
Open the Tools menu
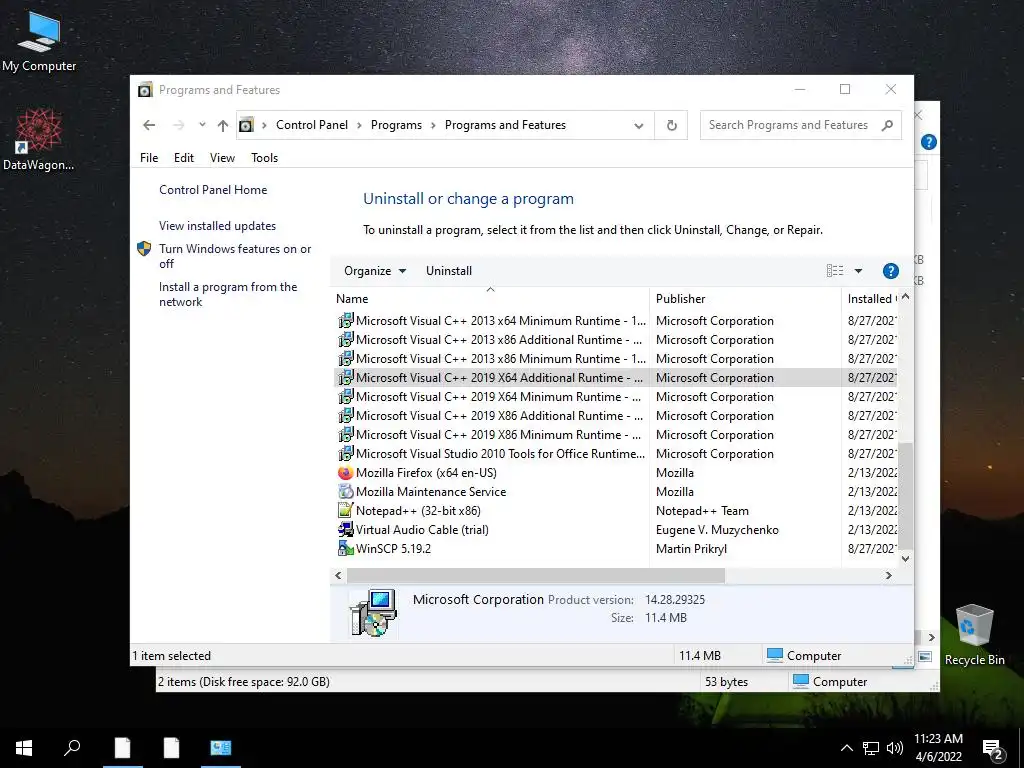[264, 158]
